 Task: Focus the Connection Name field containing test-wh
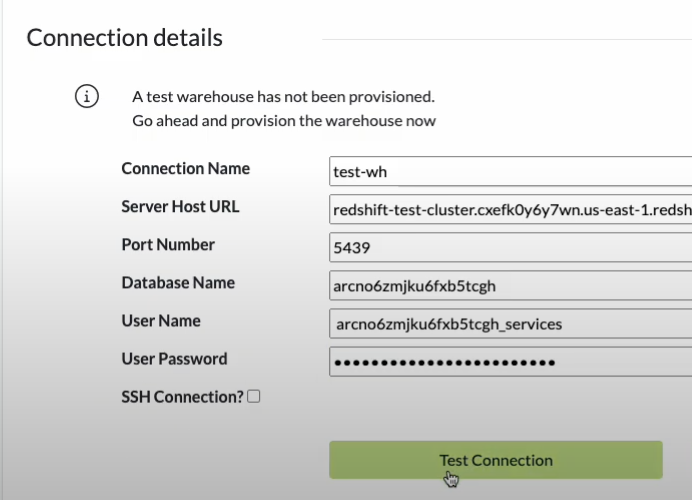[510, 171]
